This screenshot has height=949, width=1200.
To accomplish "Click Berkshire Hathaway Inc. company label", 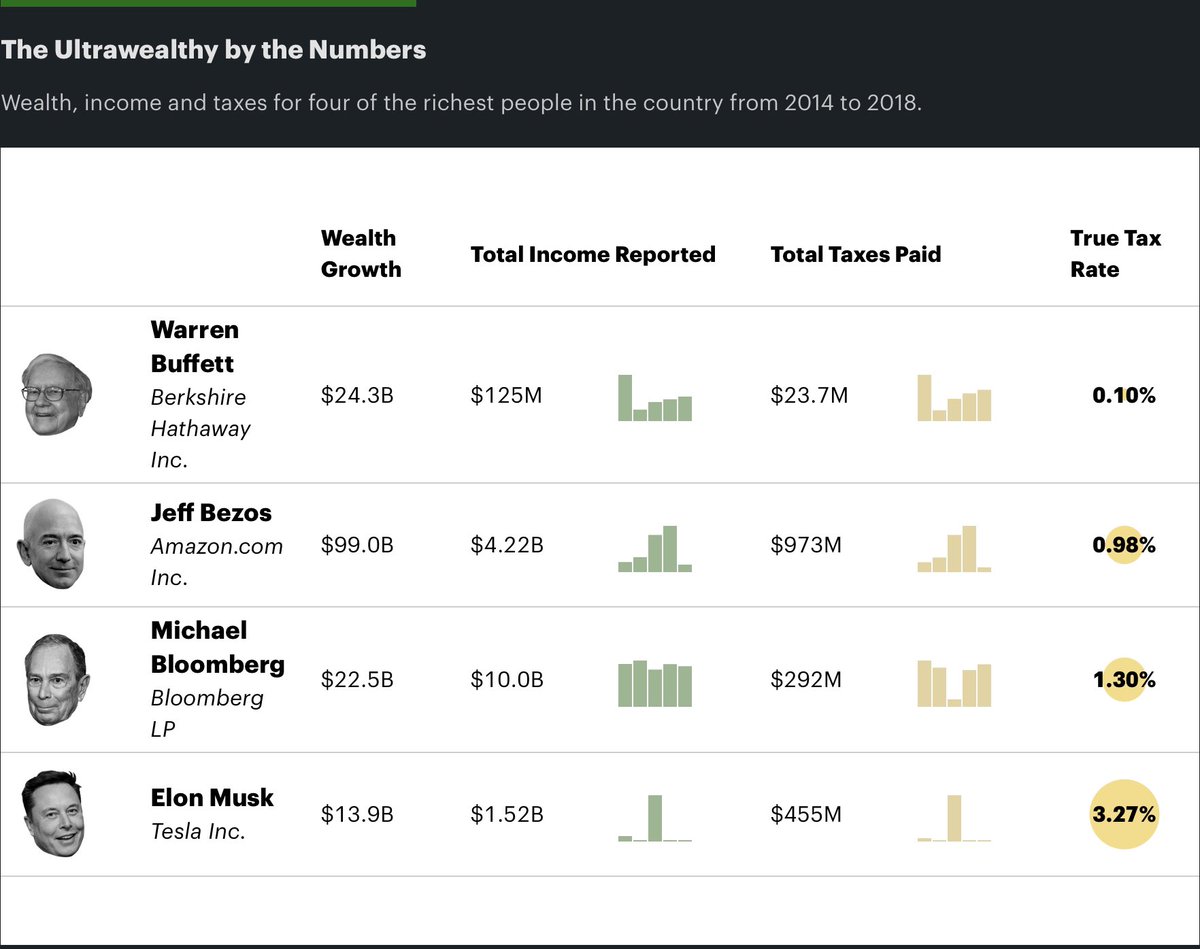I will pyautogui.click(x=201, y=428).
